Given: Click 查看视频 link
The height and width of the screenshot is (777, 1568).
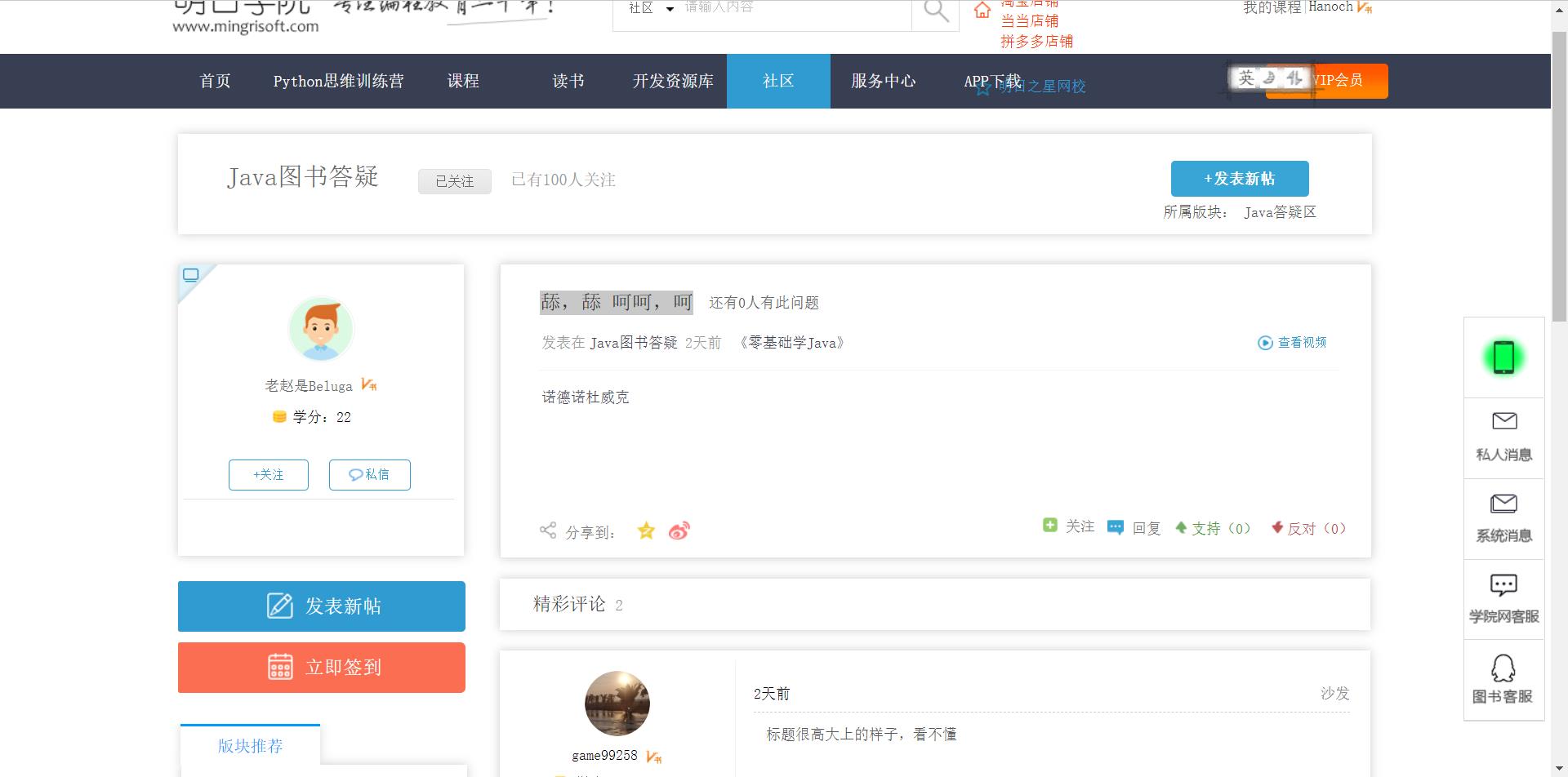Looking at the screenshot, I should click(1303, 343).
